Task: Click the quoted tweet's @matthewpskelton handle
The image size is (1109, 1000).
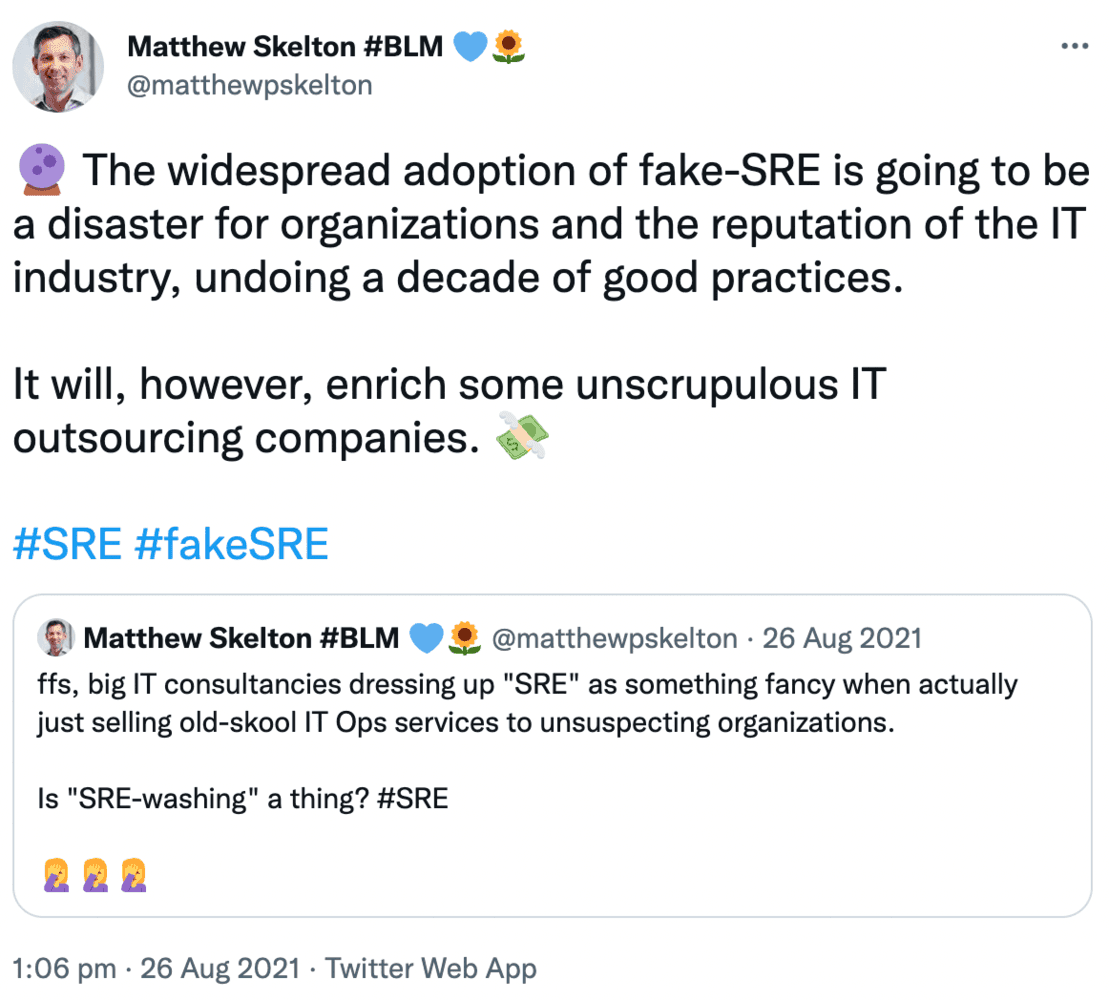Action: [615, 638]
